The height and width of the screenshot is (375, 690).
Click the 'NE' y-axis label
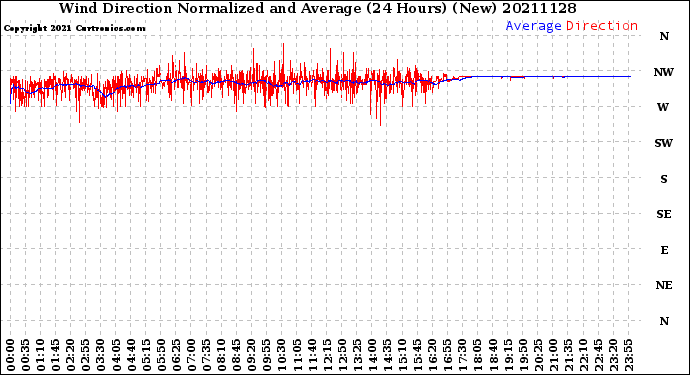coord(664,286)
